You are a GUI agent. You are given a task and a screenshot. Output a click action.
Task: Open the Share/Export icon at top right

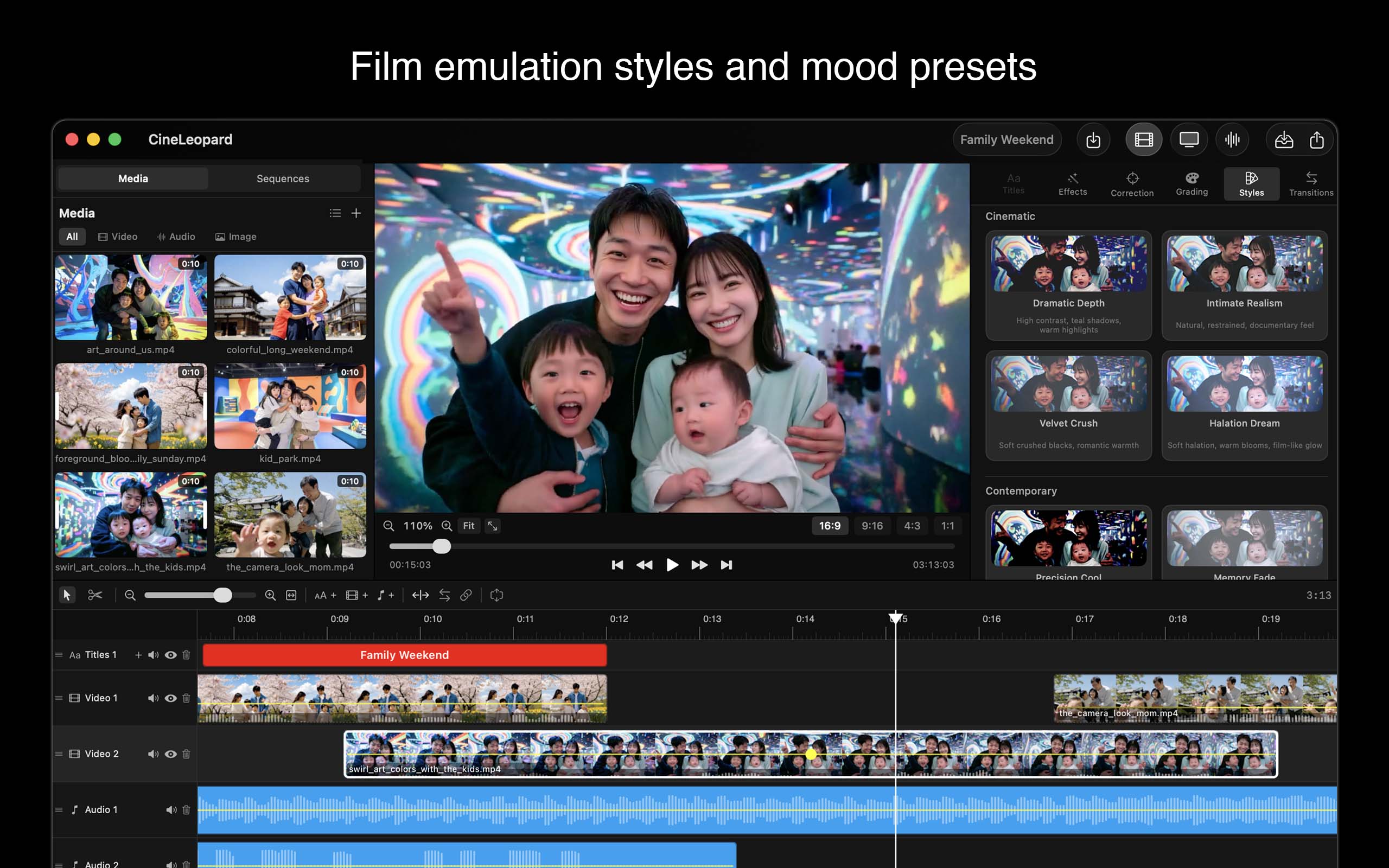pyautogui.click(x=1316, y=139)
